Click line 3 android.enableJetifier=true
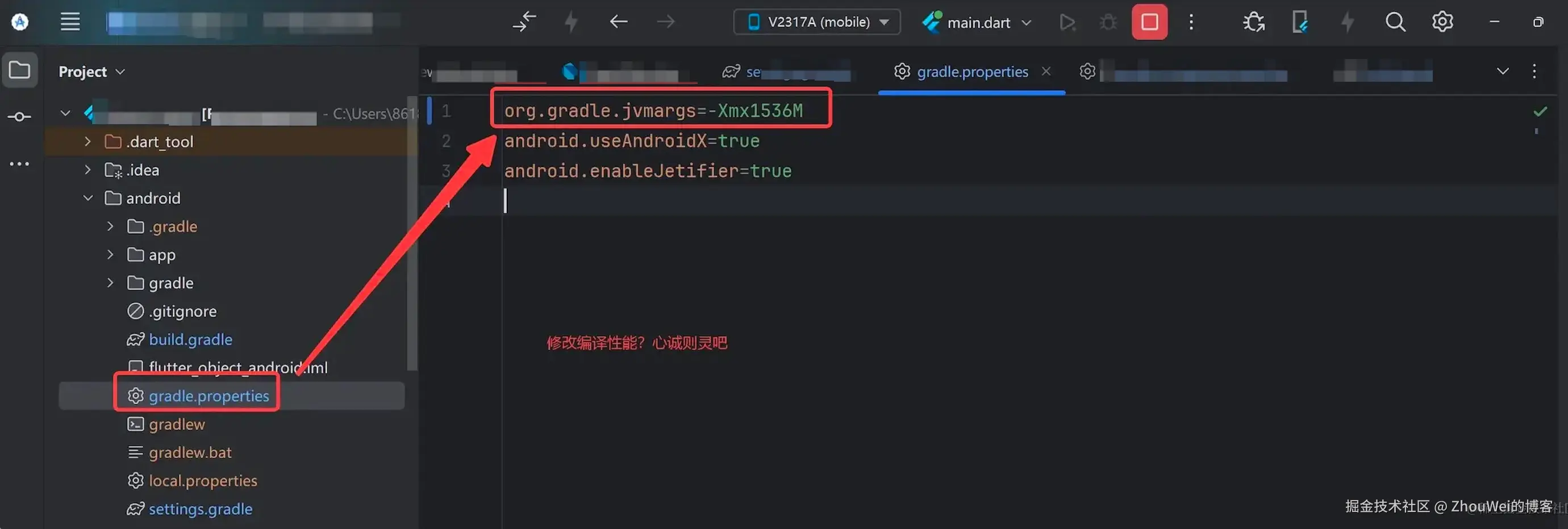 648,171
